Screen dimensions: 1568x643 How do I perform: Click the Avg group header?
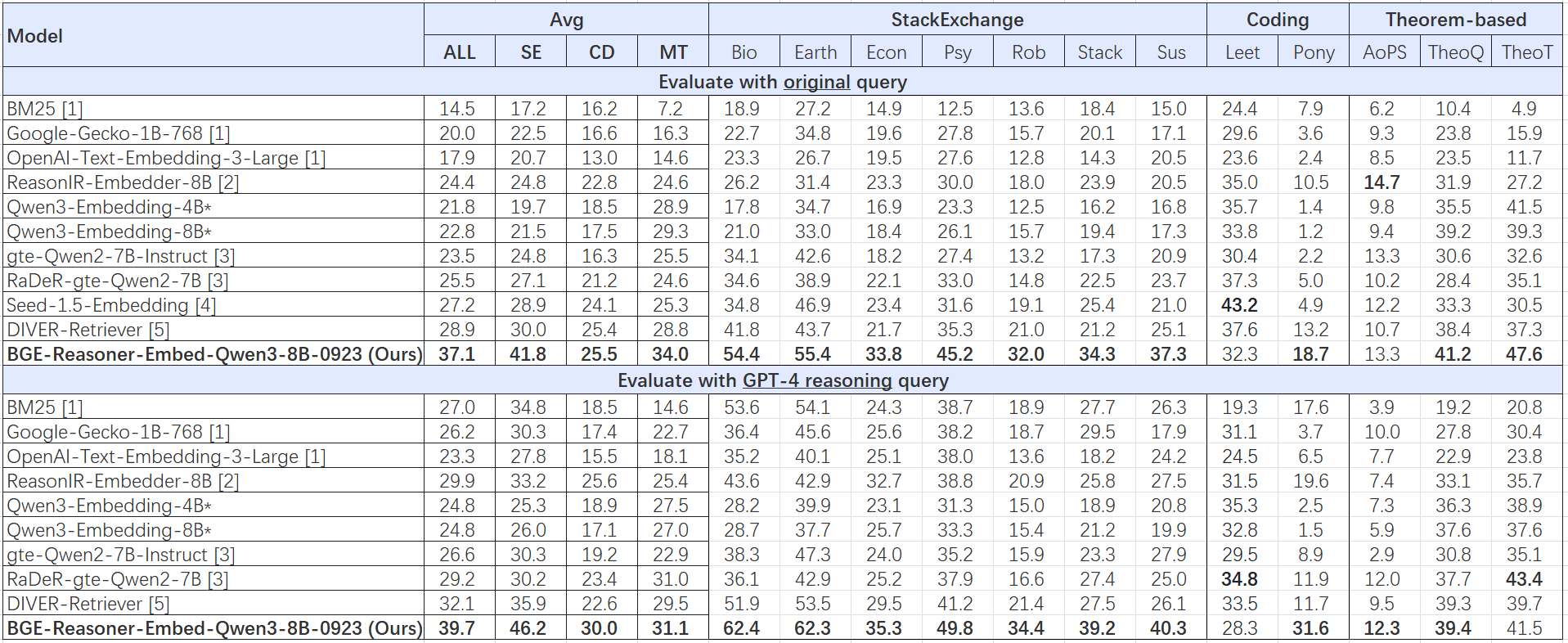[x=566, y=20]
